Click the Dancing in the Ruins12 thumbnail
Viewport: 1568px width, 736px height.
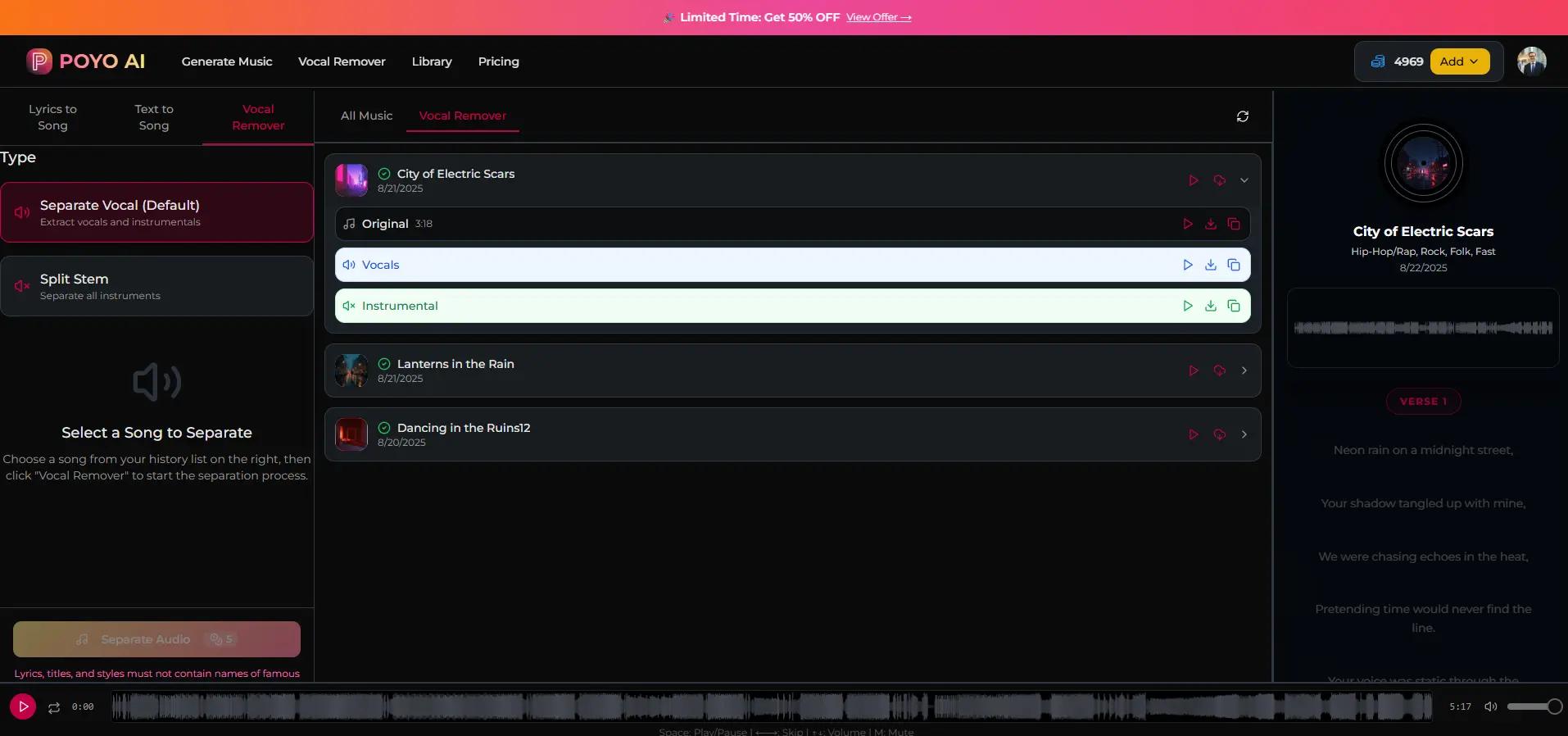pos(351,434)
